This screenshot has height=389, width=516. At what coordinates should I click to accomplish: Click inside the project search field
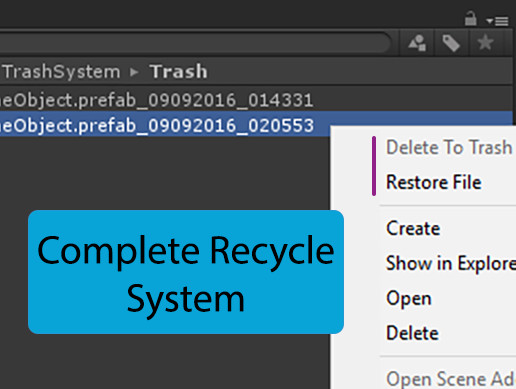(195, 43)
